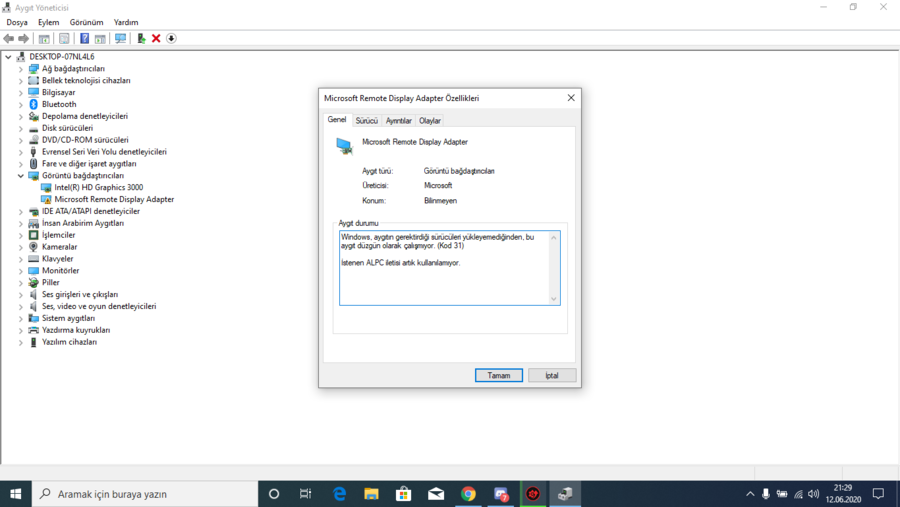Scan for hardware changes with the monitor icon

tap(120, 38)
